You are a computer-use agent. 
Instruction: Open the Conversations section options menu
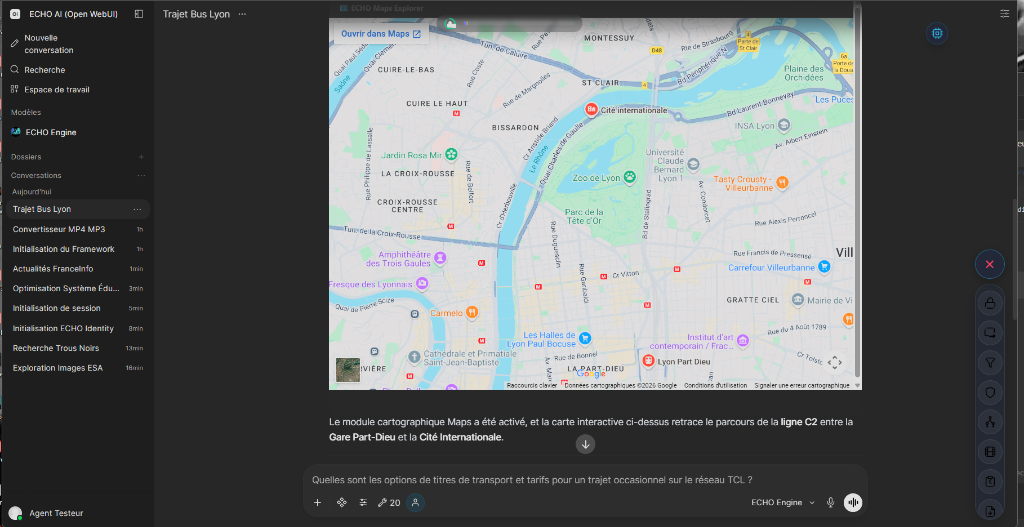[141, 176]
